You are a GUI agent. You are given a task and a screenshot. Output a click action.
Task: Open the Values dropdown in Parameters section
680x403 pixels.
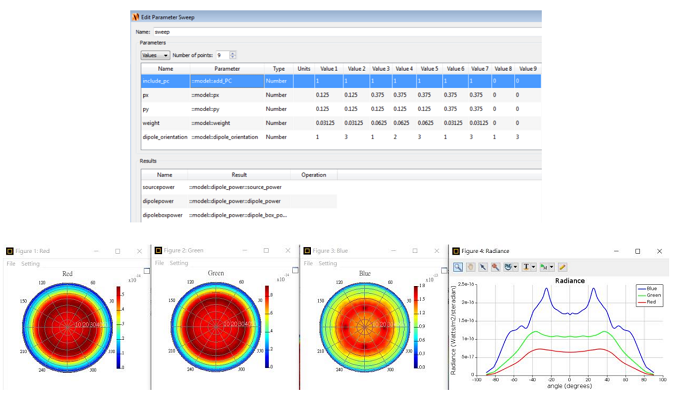click(155, 55)
